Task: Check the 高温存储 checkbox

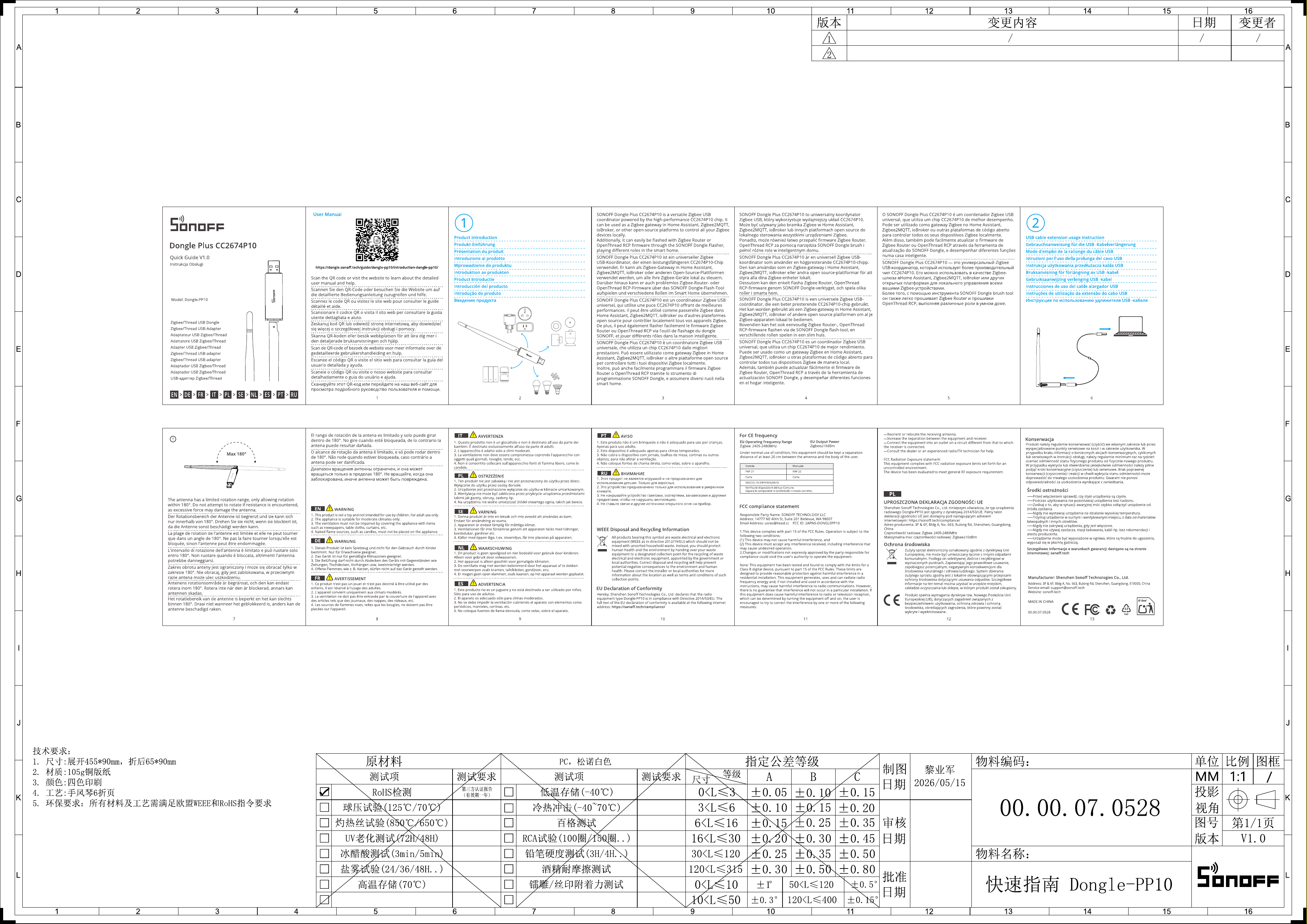Action: 324,884
